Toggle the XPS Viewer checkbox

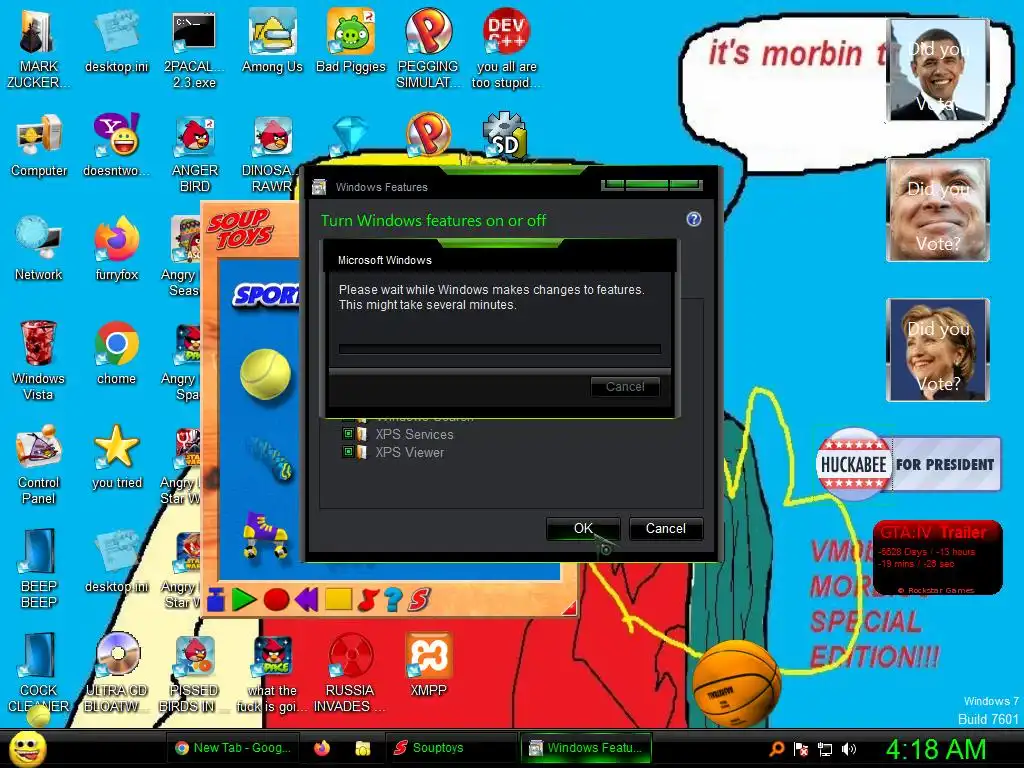click(x=348, y=452)
